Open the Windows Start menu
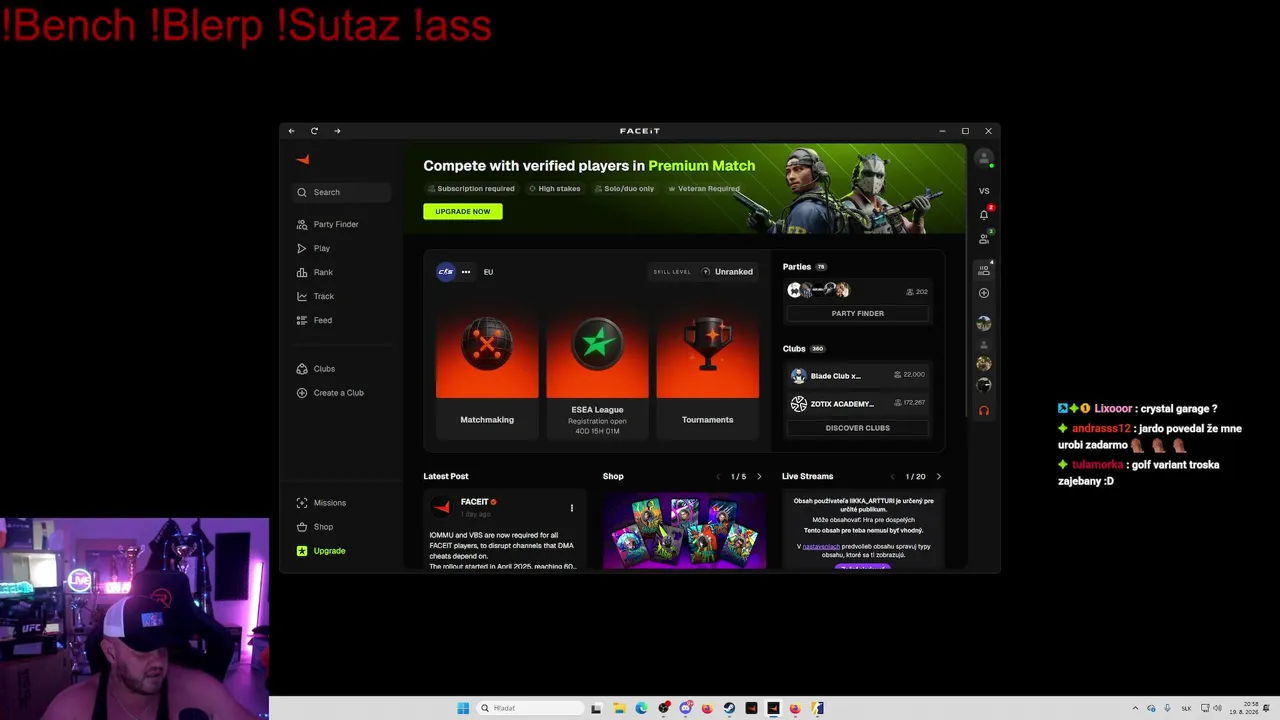This screenshot has width=1280, height=720. [463, 708]
